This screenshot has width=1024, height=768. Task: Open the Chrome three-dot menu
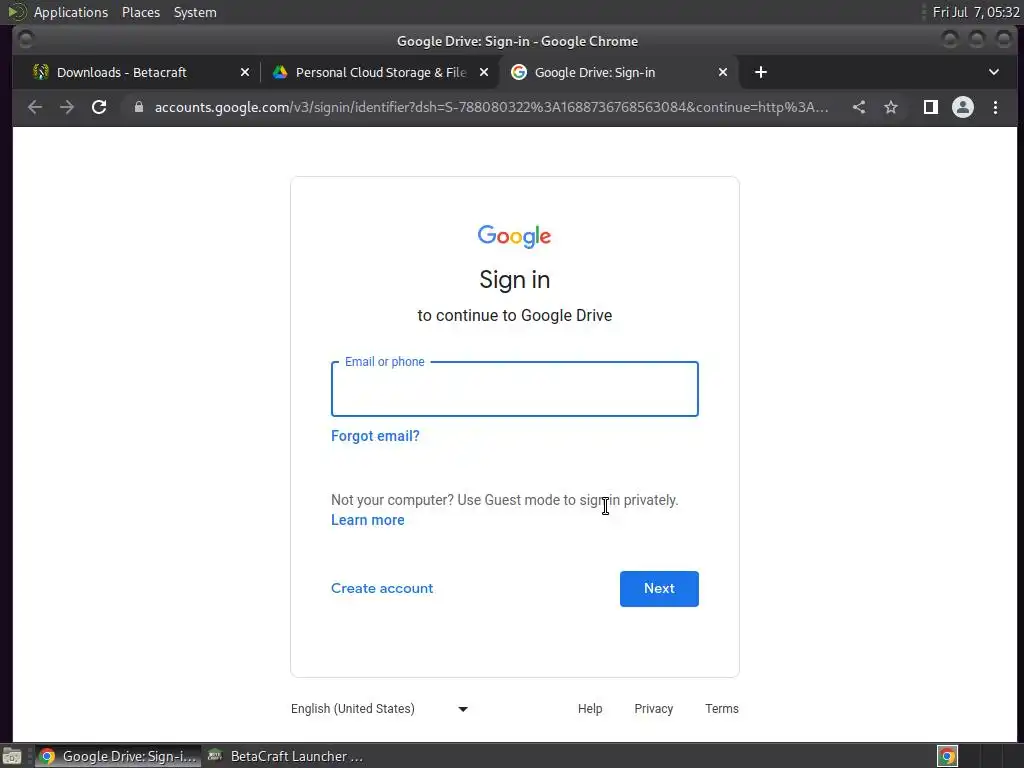[x=995, y=107]
